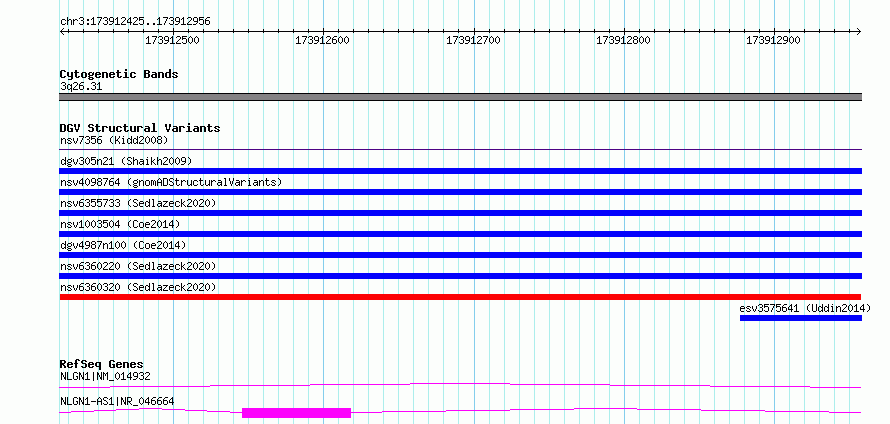Viewport: 890px width, 424px height.
Task: Click the left arrow of the ruler
Action: pos(62,31)
